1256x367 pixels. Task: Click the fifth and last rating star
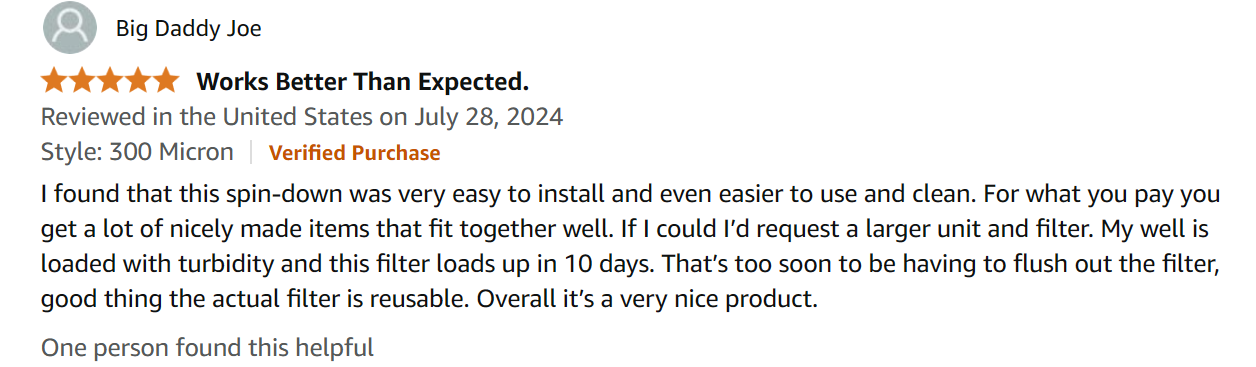click(166, 81)
